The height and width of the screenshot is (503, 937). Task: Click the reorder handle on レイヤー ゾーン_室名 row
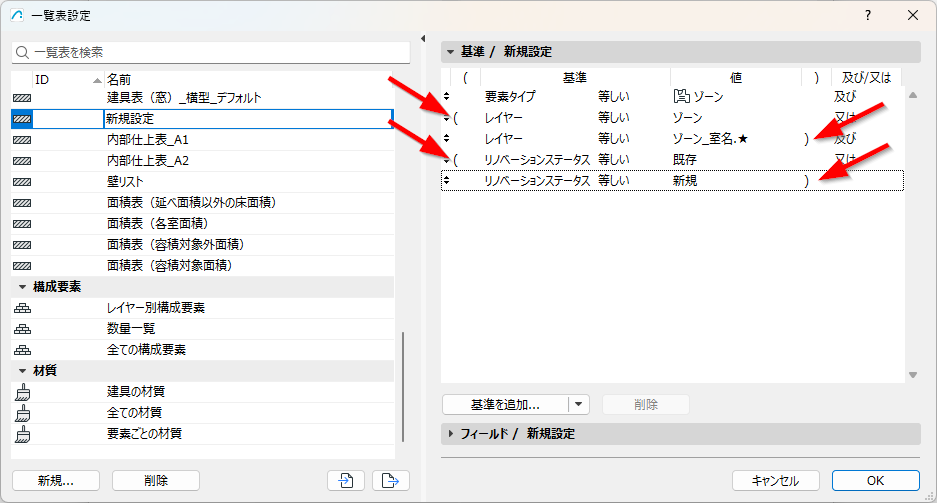446,139
